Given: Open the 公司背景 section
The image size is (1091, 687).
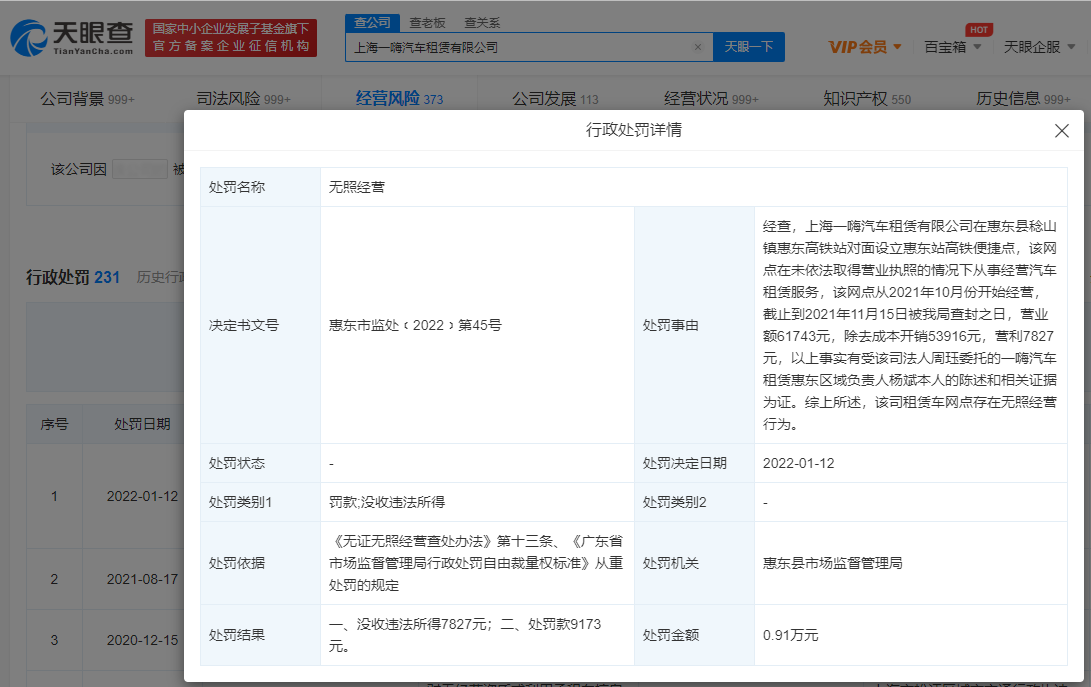Looking at the screenshot, I should coord(87,99).
